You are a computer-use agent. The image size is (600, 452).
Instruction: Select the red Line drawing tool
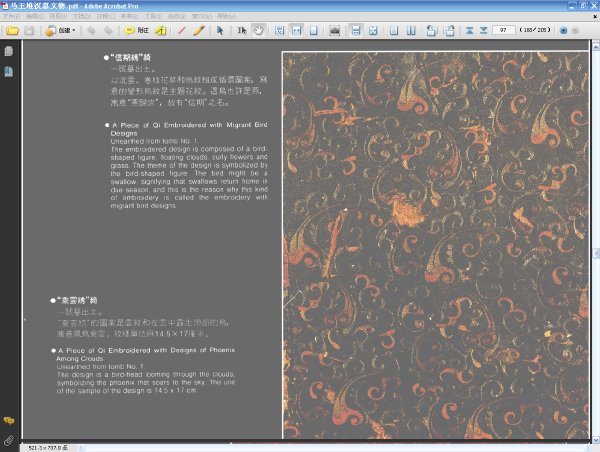coord(182,31)
